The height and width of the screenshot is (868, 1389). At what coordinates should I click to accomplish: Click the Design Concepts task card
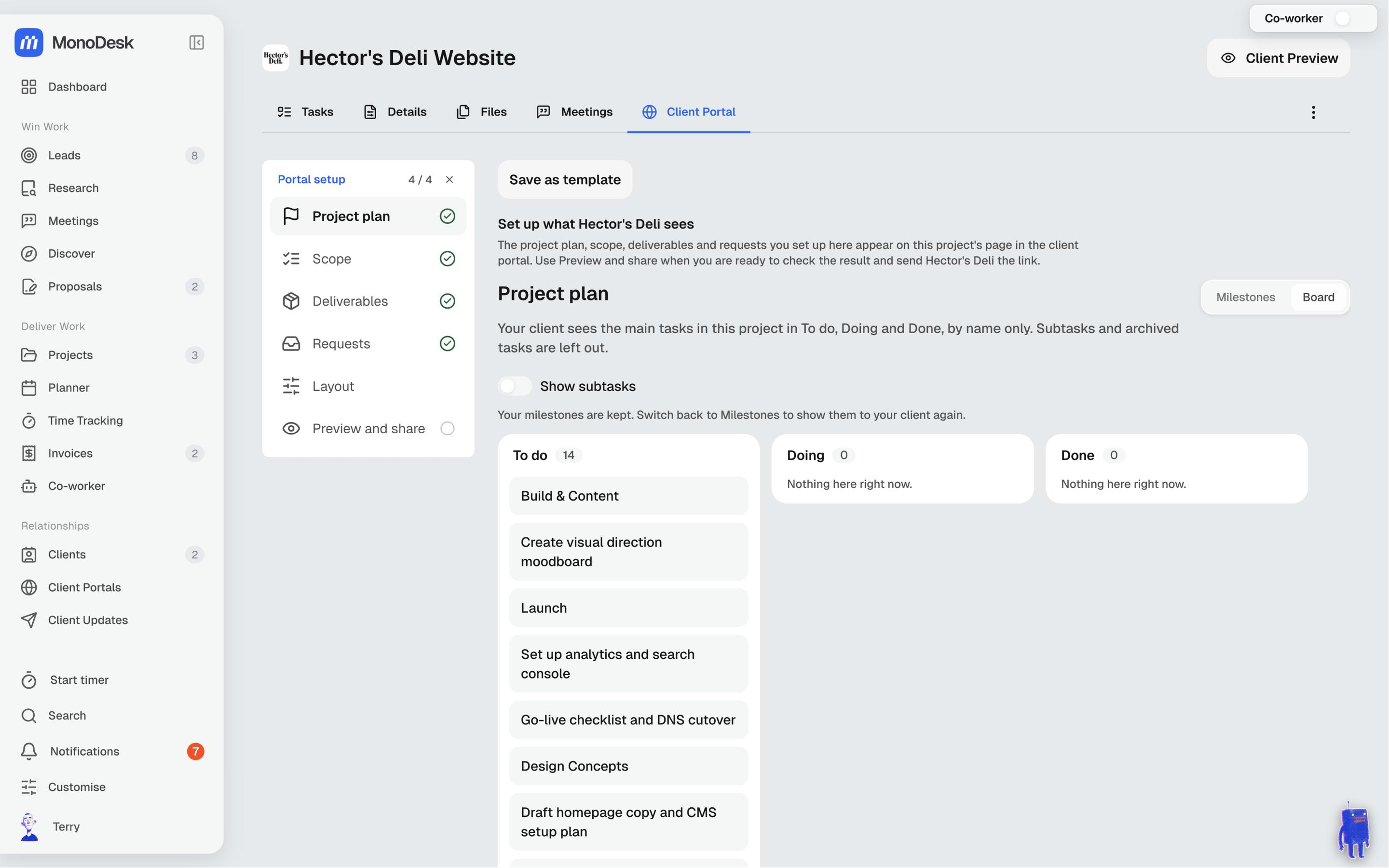(x=628, y=766)
